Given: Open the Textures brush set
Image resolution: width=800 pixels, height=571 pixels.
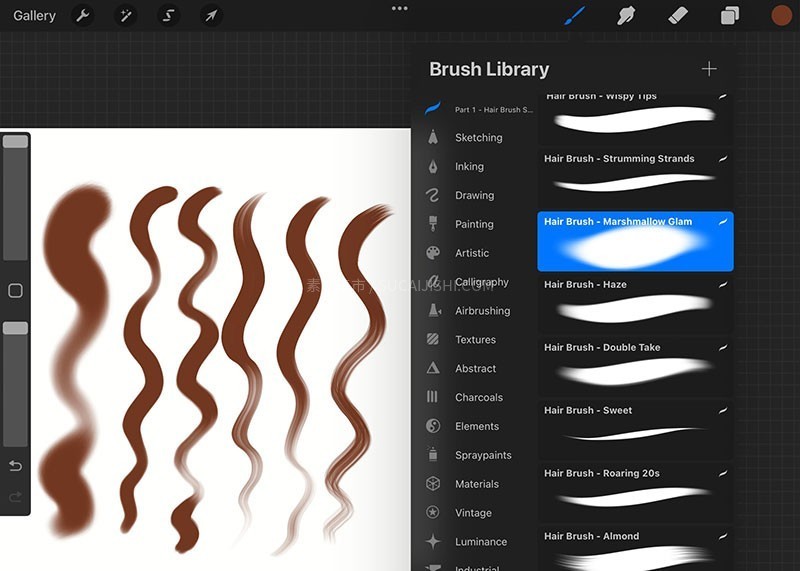Looking at the screenshot, I should (476, 340).
